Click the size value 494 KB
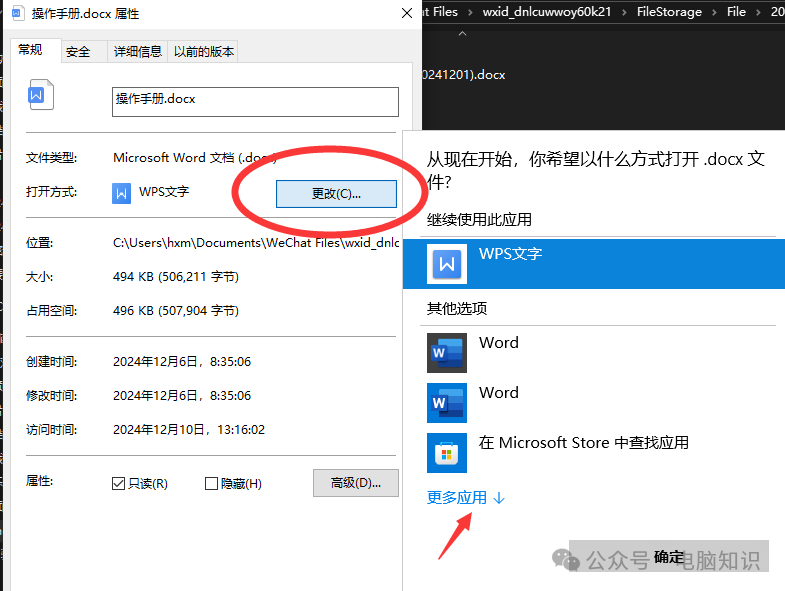 176,276
